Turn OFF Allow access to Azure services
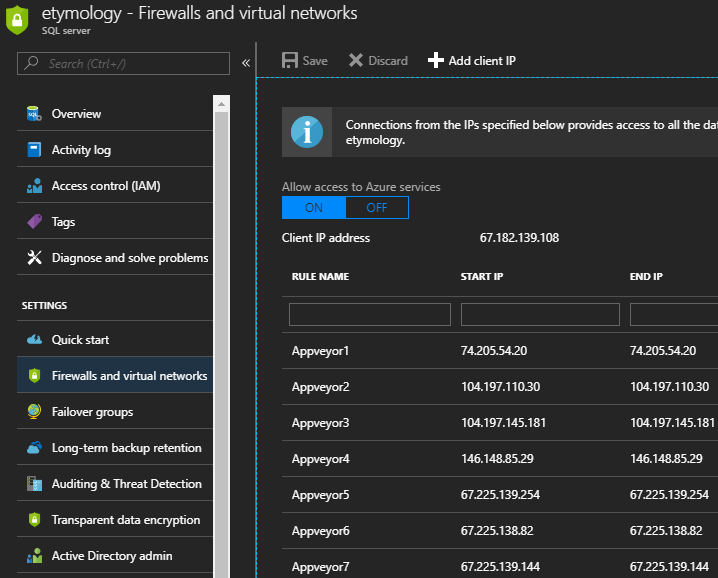This screenshot has width=718, height=578. click(377, 207)
